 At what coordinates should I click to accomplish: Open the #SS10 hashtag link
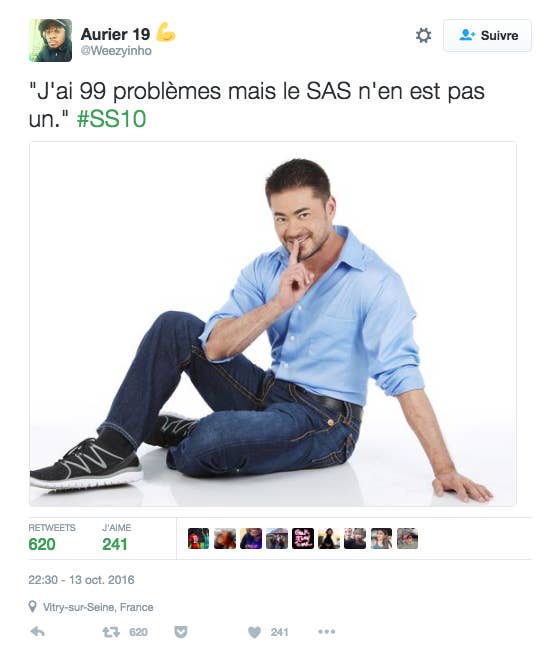[x=111, y=119]
